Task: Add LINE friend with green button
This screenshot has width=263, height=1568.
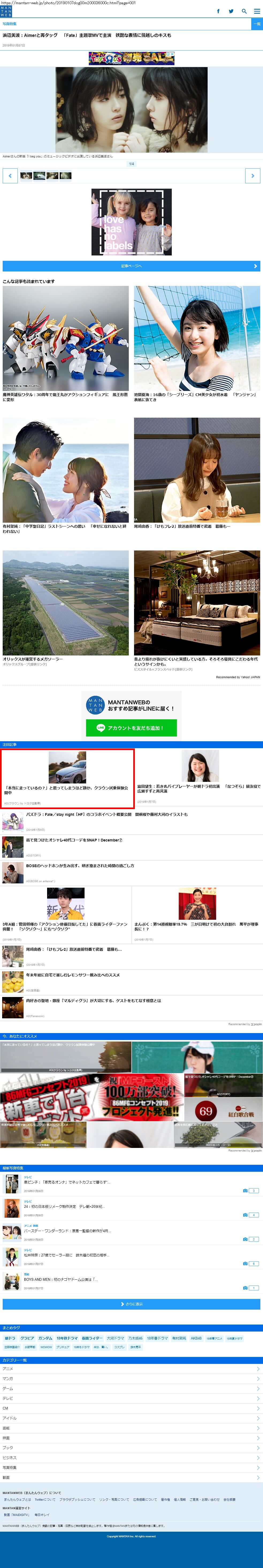Action: pos(132,728)
